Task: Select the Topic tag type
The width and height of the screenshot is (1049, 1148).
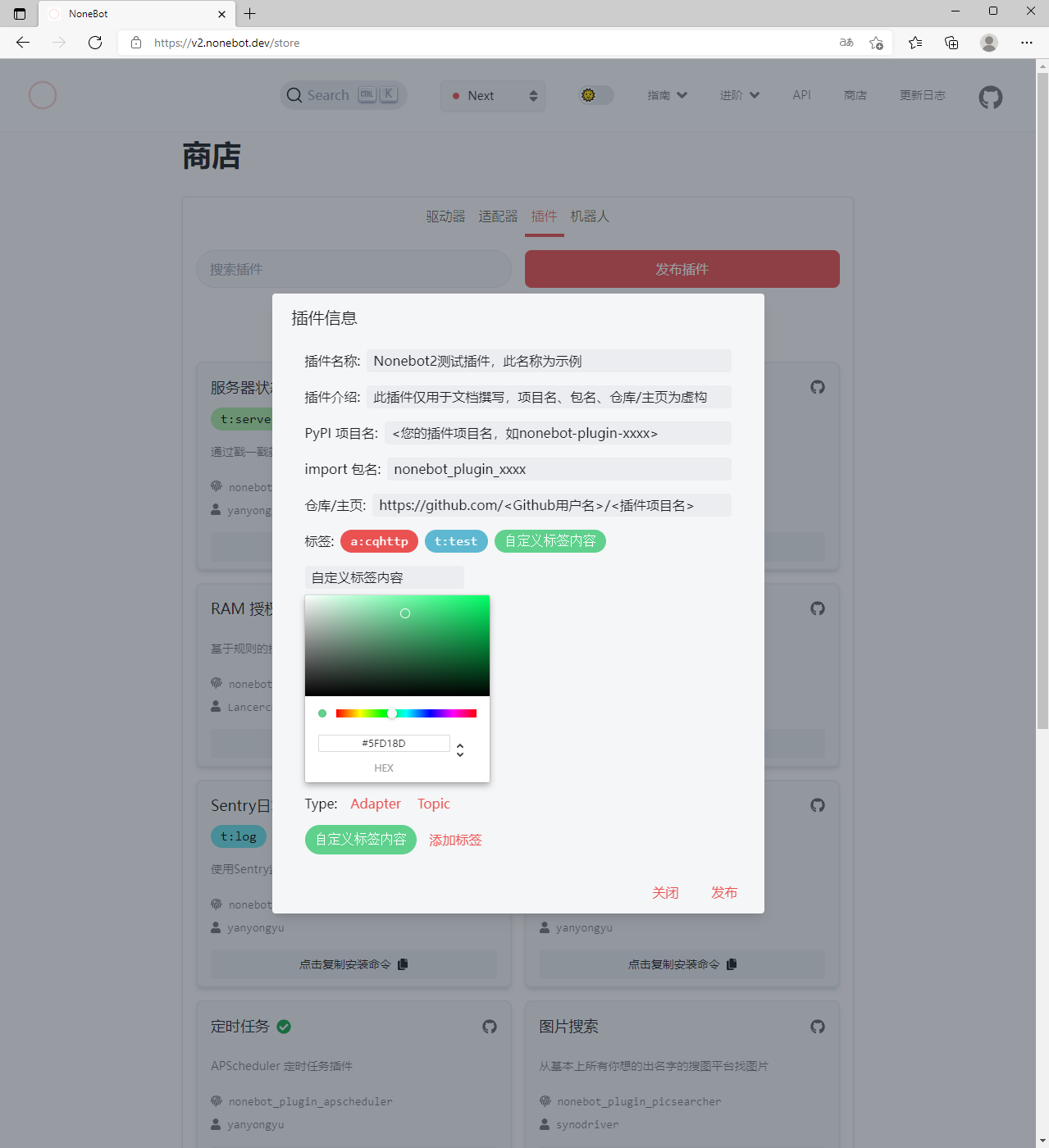Action: coord(433,804)
